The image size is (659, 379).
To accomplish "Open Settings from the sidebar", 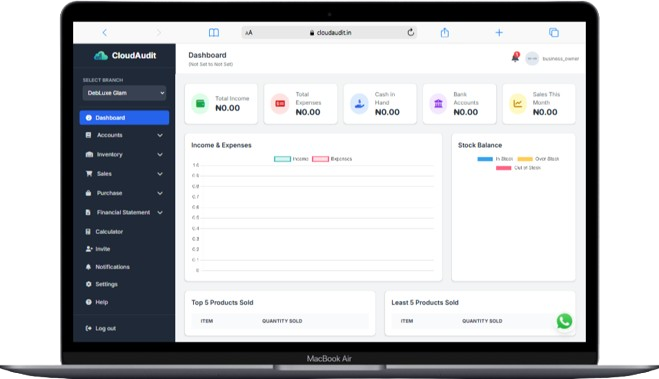I will point(106,284).
